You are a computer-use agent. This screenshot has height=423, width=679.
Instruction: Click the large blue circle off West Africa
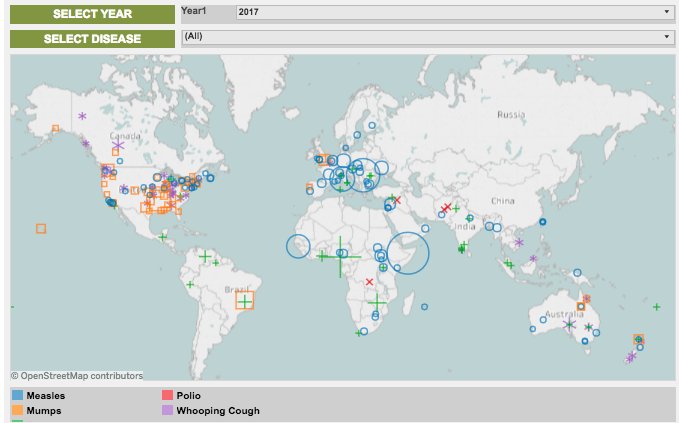299,246
